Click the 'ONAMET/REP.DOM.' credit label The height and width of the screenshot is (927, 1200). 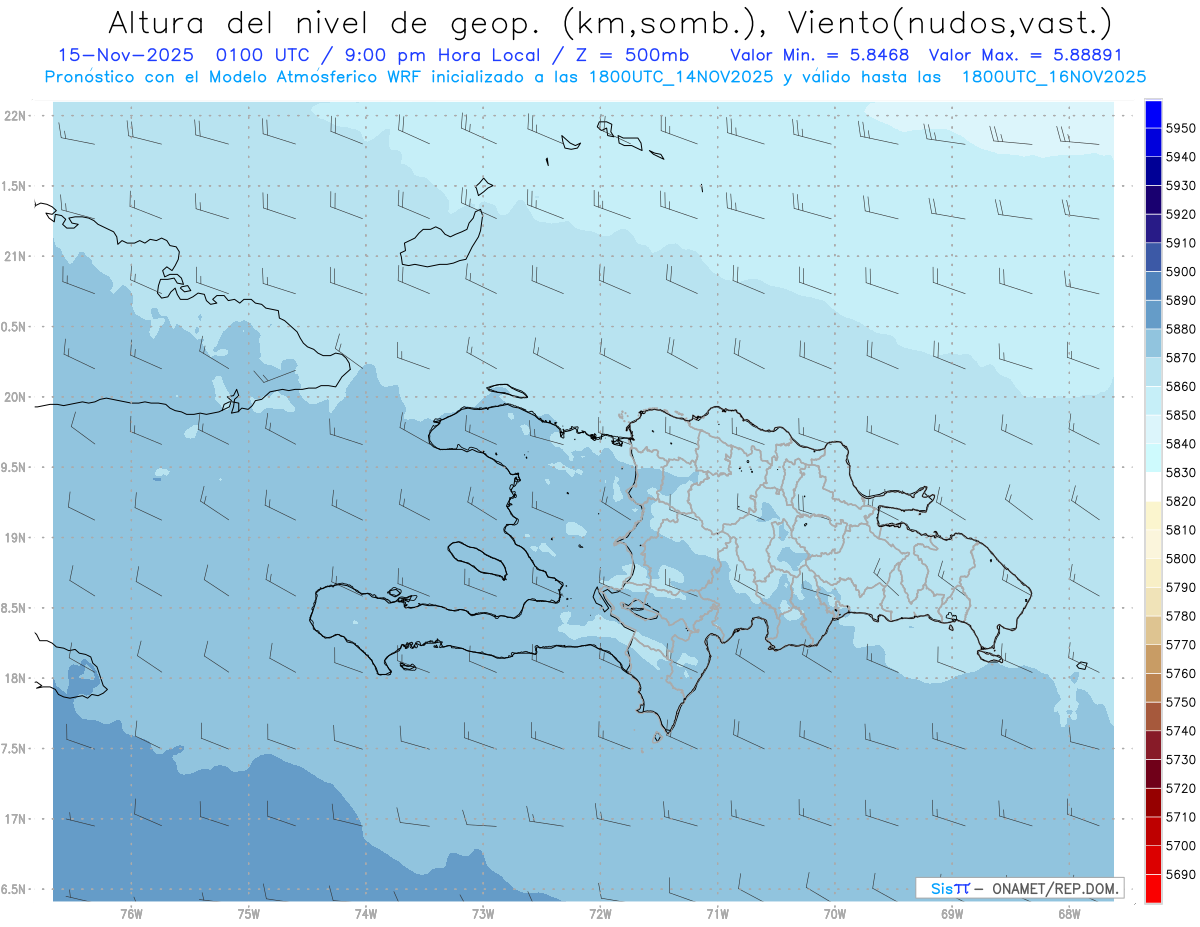[x=1054, y=888]
